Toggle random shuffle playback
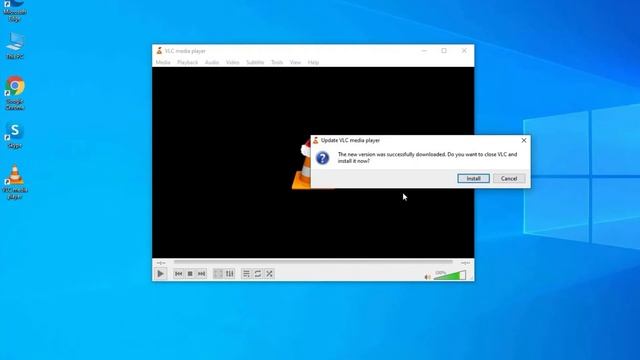Image resolution: width=640 pixels, height=360 pixels. pos(269,274)
